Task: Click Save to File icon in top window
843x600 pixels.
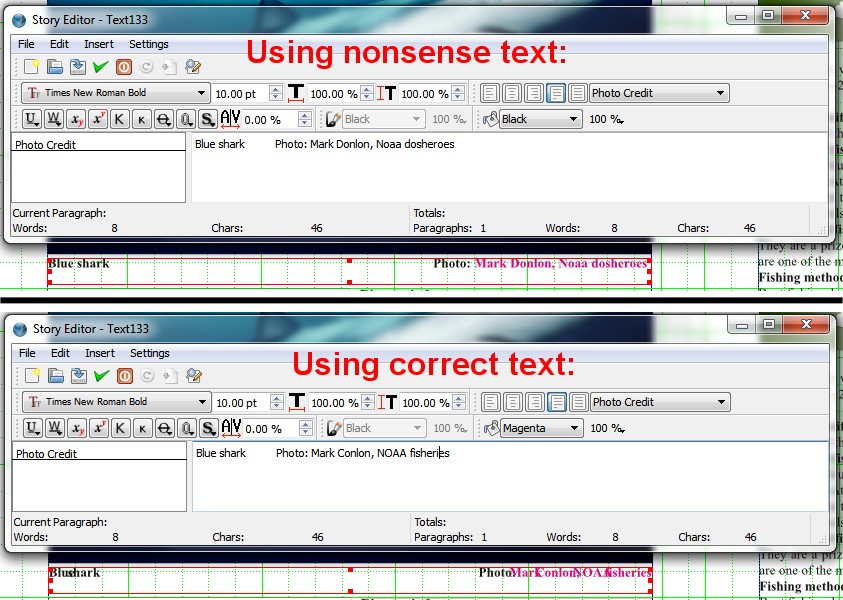Action: pos(78,67)
